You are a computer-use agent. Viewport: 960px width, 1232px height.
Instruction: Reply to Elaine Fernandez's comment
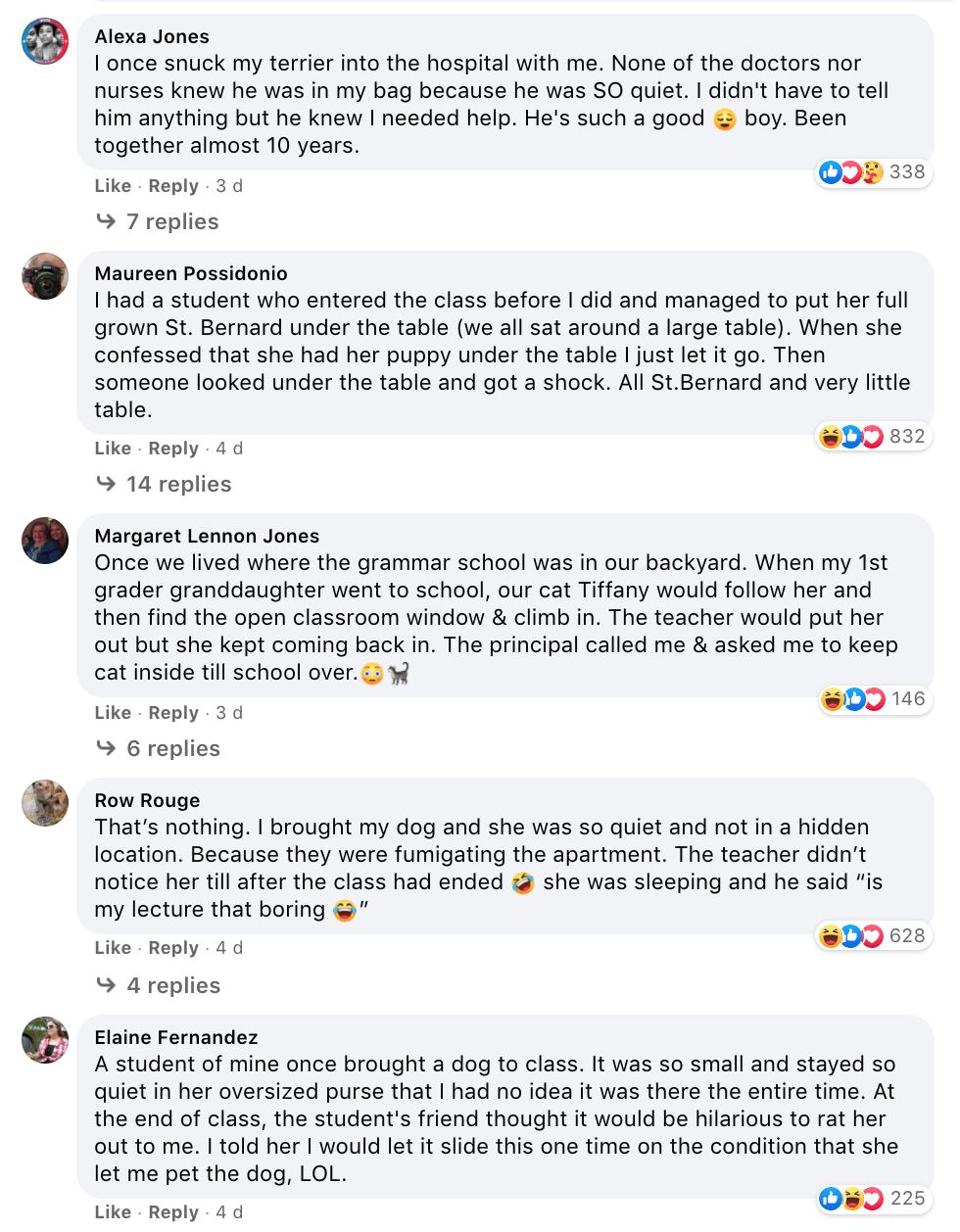pyautogui.click(x=173, y=1212)
